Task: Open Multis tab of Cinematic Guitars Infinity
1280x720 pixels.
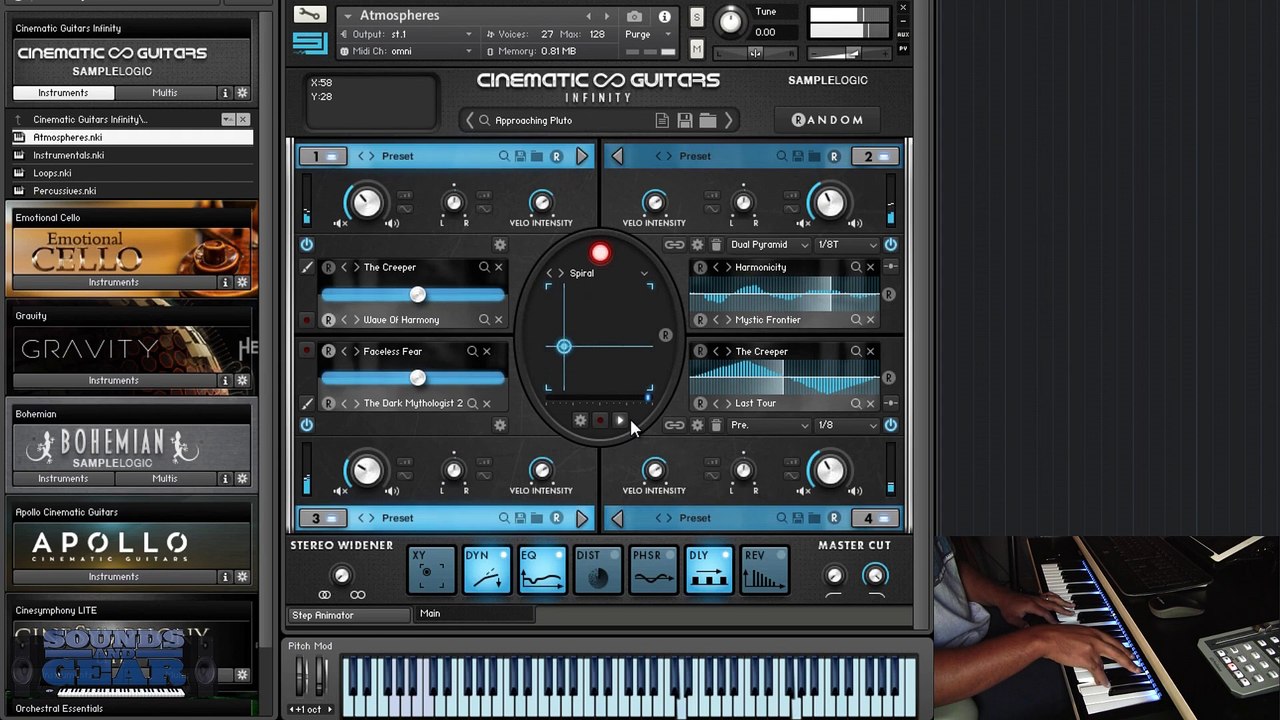Action: point(165,93)
